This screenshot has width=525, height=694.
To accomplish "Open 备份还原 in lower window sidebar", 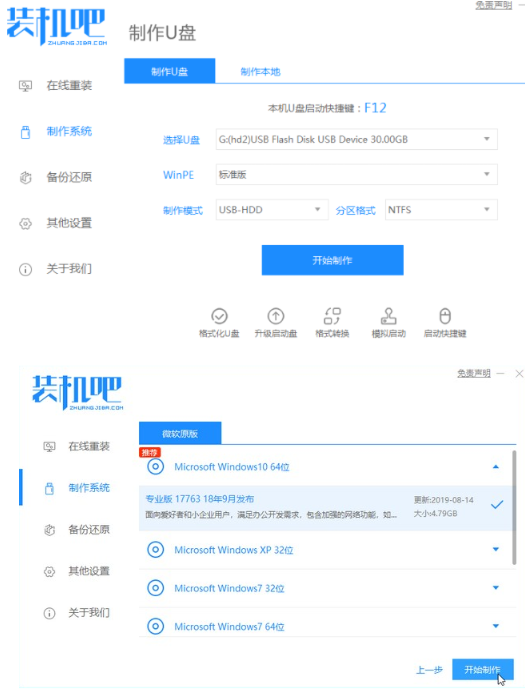I will tap(77, 529).
